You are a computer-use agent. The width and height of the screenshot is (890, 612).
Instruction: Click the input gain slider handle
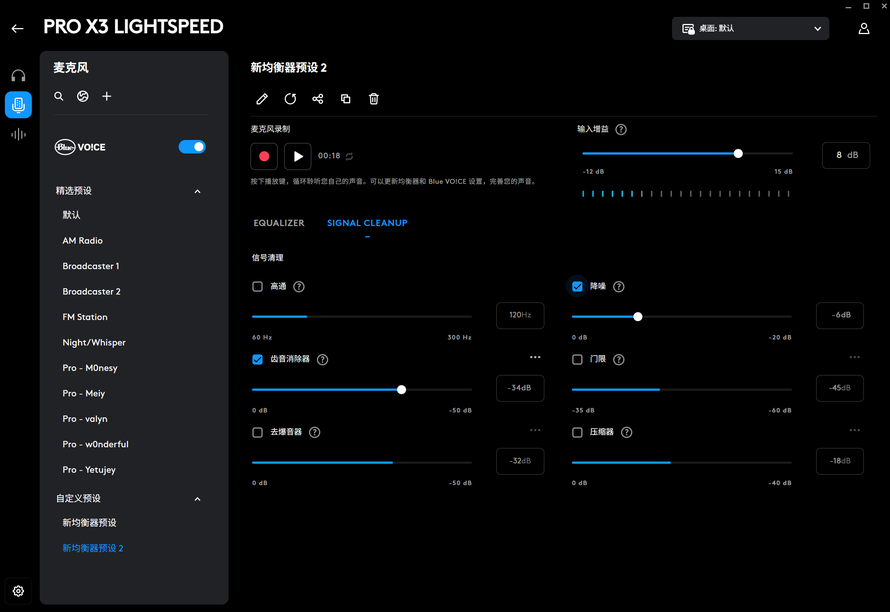tap(738, 153)
